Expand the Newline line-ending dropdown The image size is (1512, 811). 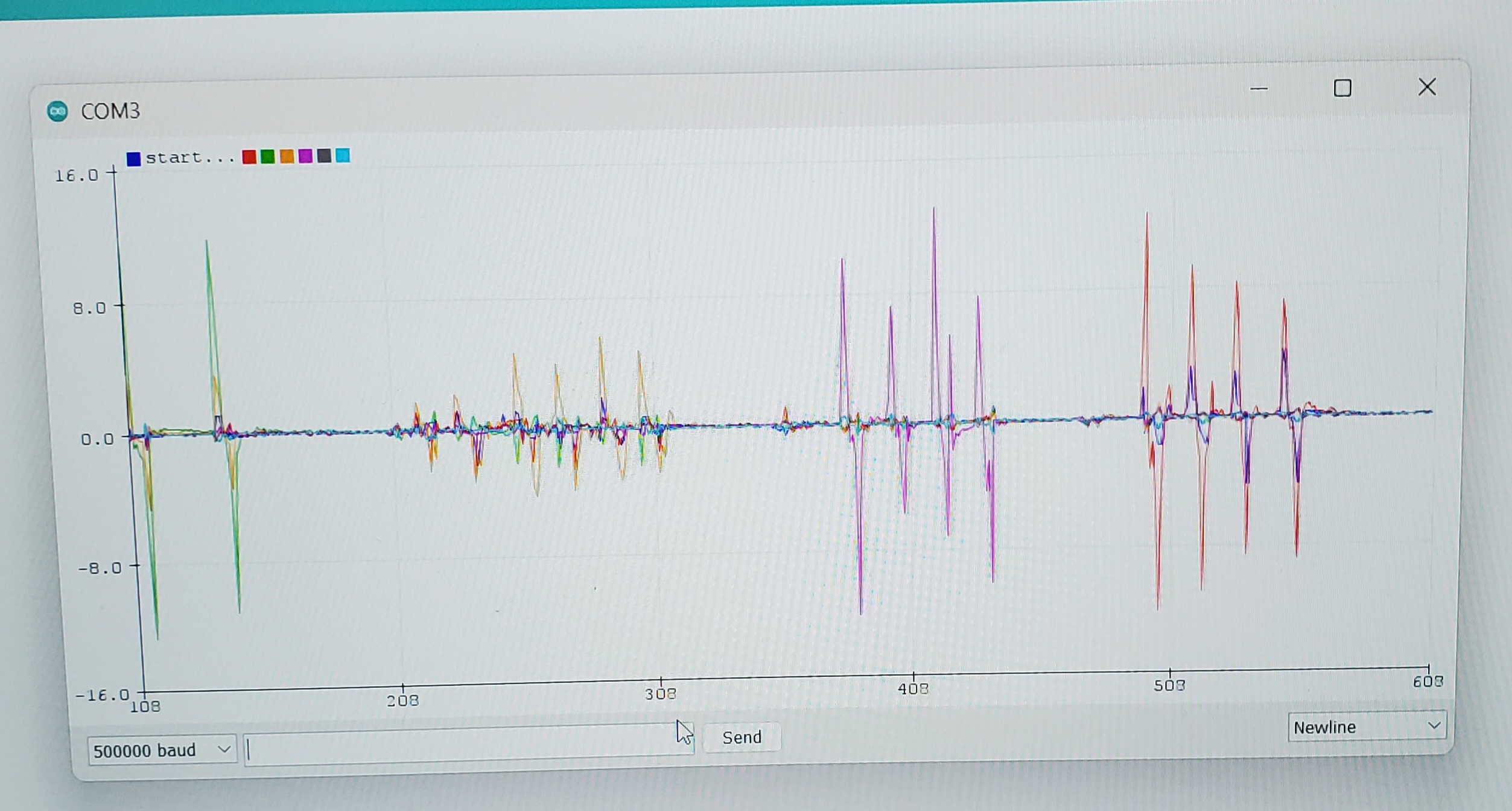[x=1366, y=727]
